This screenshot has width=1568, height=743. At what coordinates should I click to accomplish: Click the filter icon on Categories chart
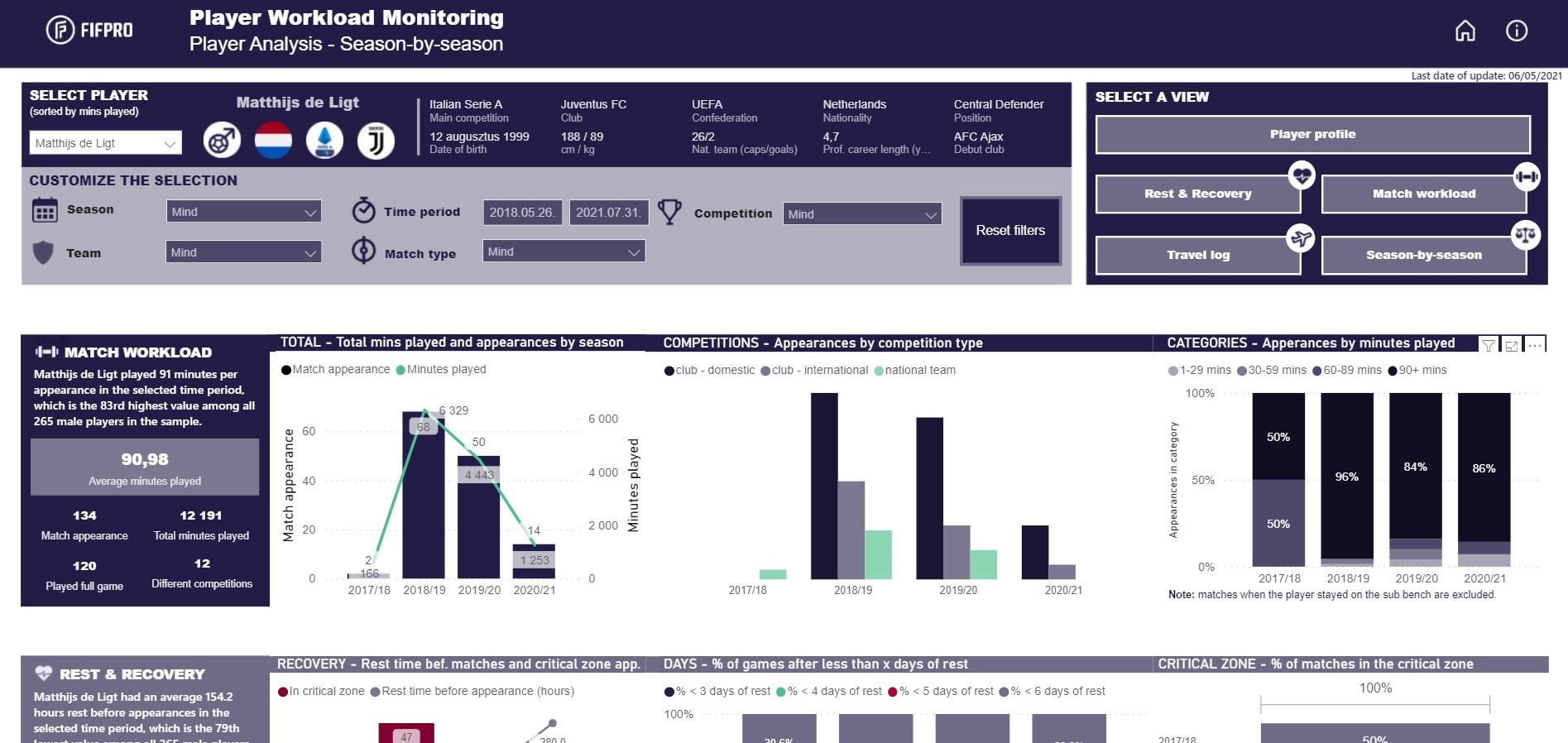click(x=1488, y=346)
